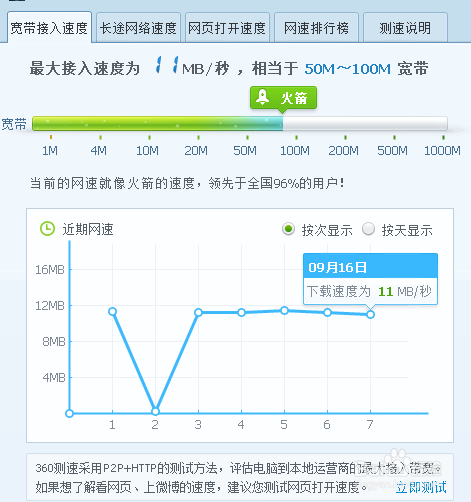The height and width of the screenshot is (502, 471).
Task: Click the 10M scale label
Action: (x=147, y=151)
